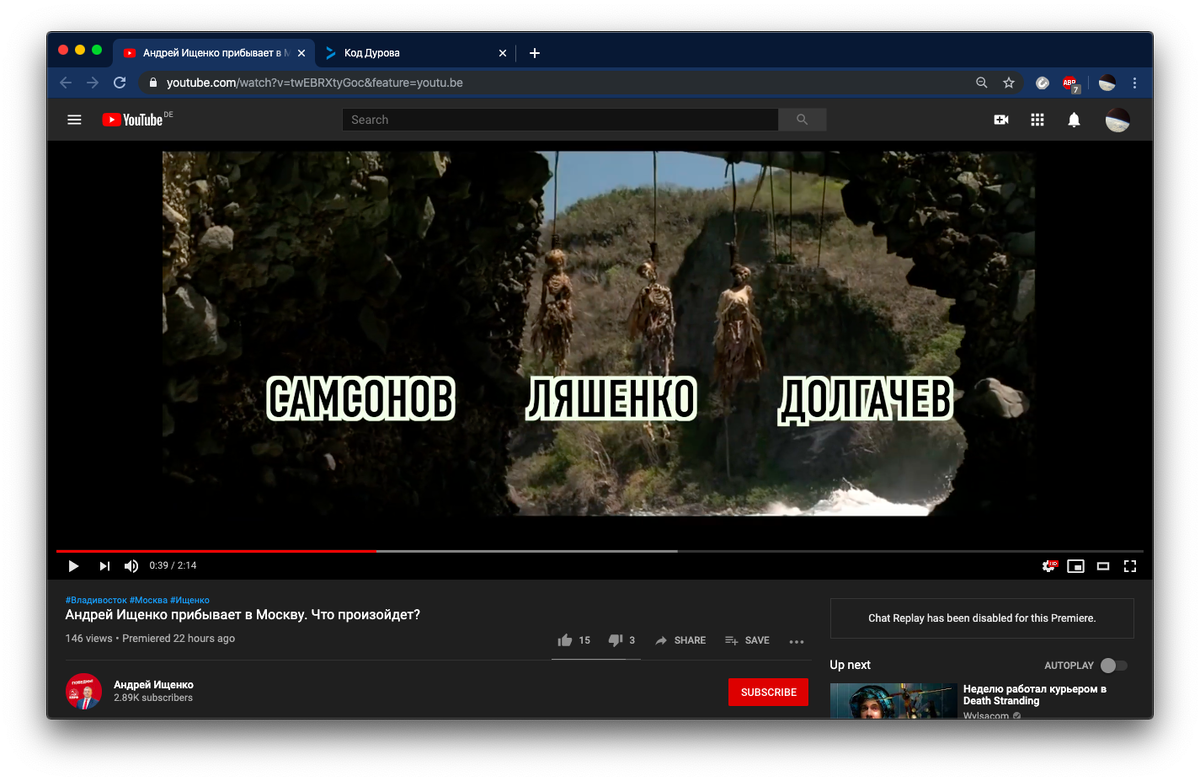Enter full screen mode
Screen dimensions: 1200x781
coord(1130,566)
